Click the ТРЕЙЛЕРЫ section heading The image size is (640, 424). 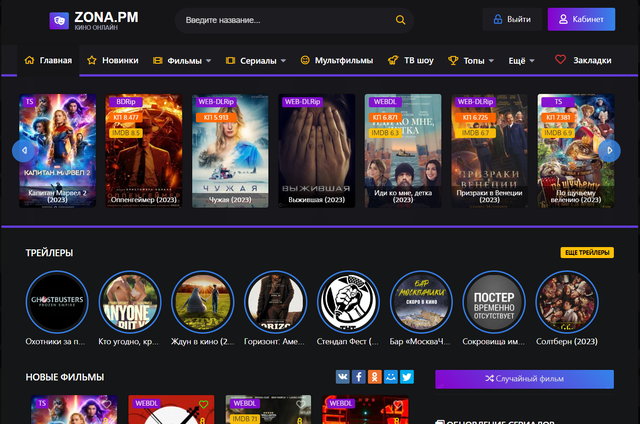click(x=49, y=253)
